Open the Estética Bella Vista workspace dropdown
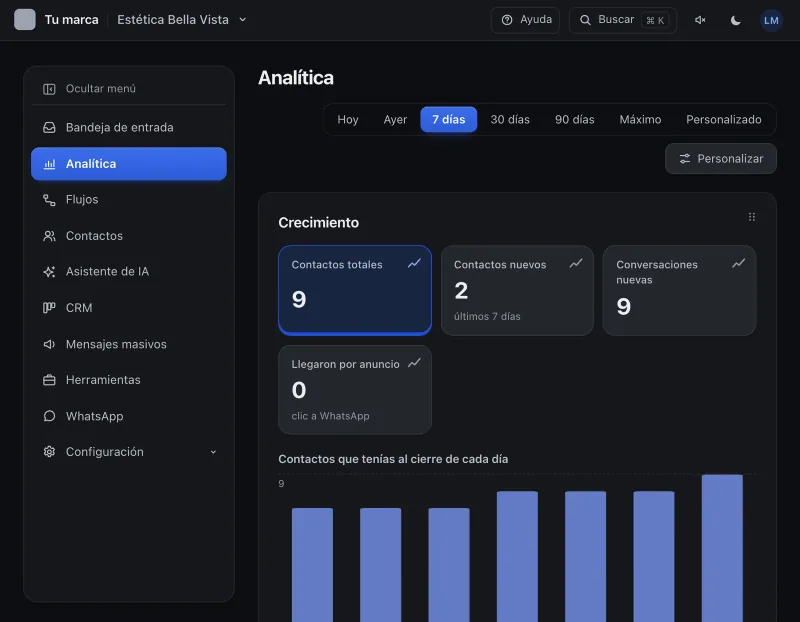The image size is (800, 622). (182, 20)
